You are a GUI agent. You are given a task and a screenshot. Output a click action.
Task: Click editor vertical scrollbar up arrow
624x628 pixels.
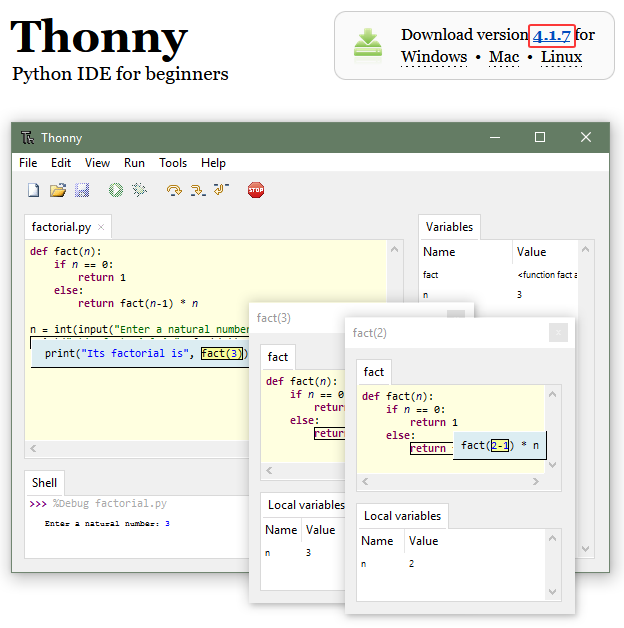[395, 249]
